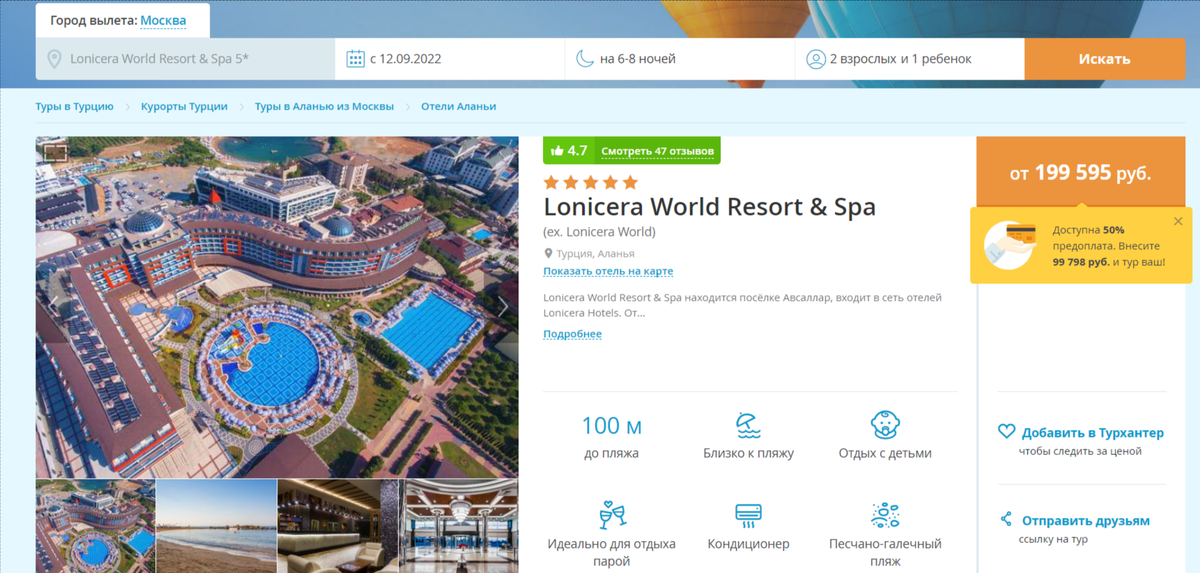Click the thumbs-up rating 4.7 badge
The width and height of the screenshot is (1200, 573).
click(569, 151)
